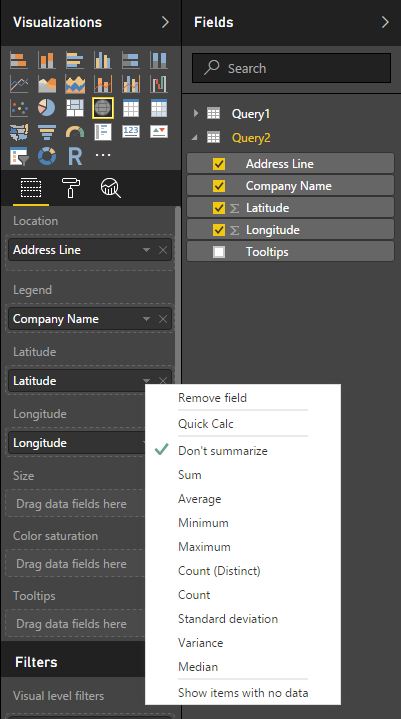The height and width of the screenshot is (719, 401).
Task: Select the line chart visual
Action: [19, 84]
